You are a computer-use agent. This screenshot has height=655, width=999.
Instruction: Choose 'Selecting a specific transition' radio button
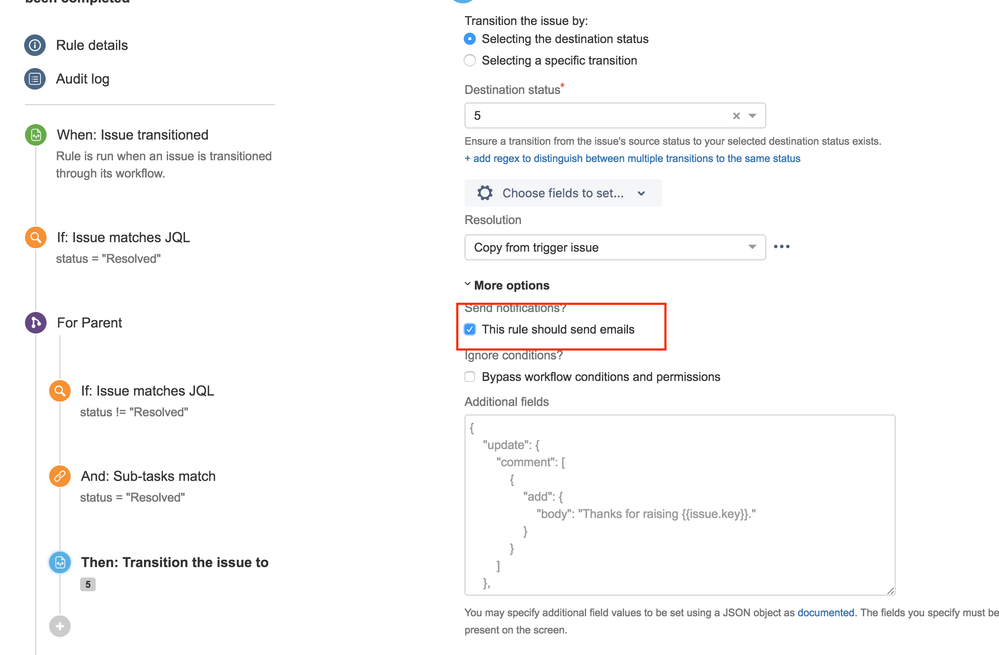tap(470, 61)
